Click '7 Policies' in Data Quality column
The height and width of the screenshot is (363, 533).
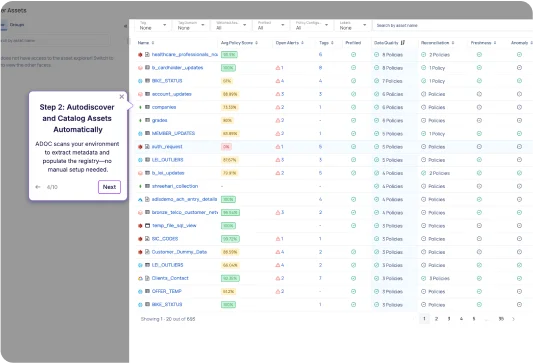(392, 81)
